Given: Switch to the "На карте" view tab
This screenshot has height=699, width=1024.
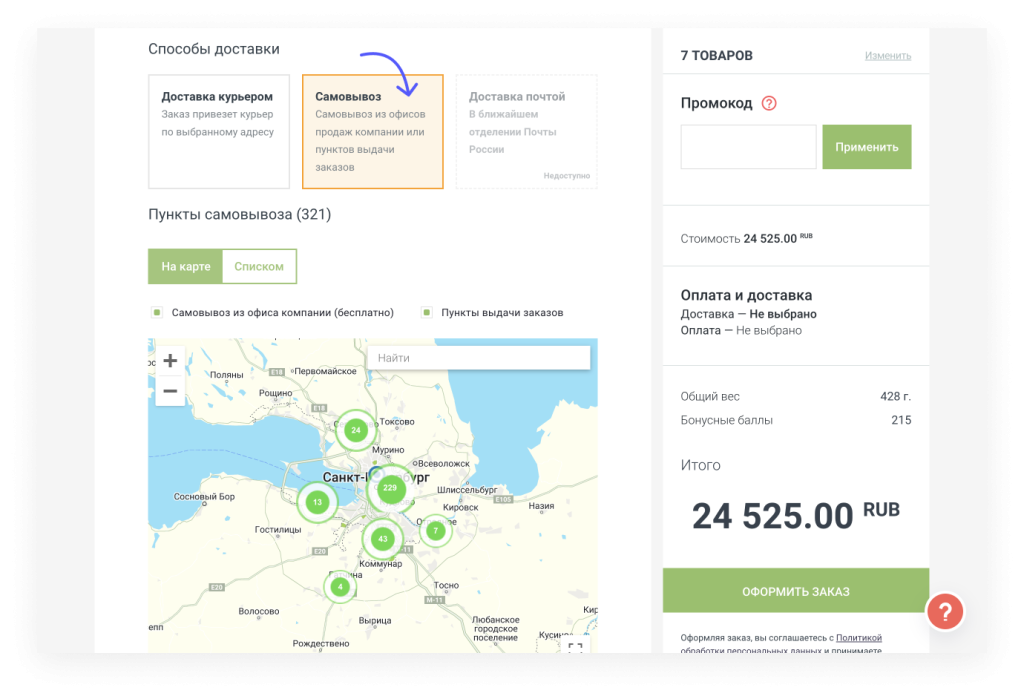Looking at the screenshot, I should tap(185, 267).
